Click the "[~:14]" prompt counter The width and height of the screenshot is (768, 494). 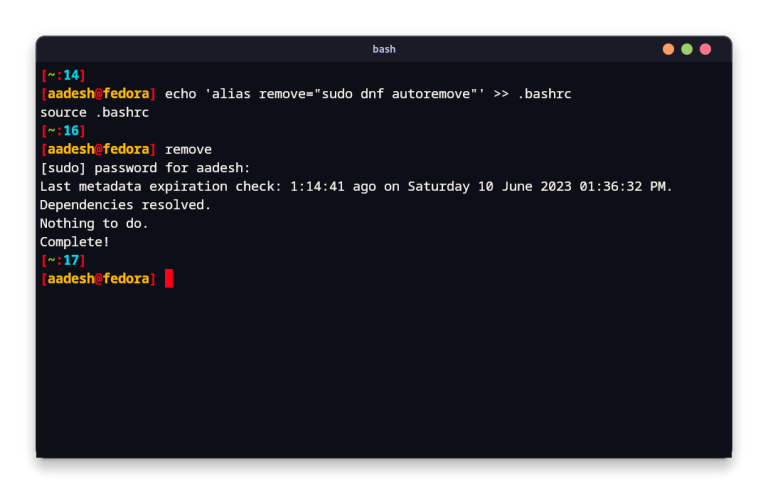(63, 75)
